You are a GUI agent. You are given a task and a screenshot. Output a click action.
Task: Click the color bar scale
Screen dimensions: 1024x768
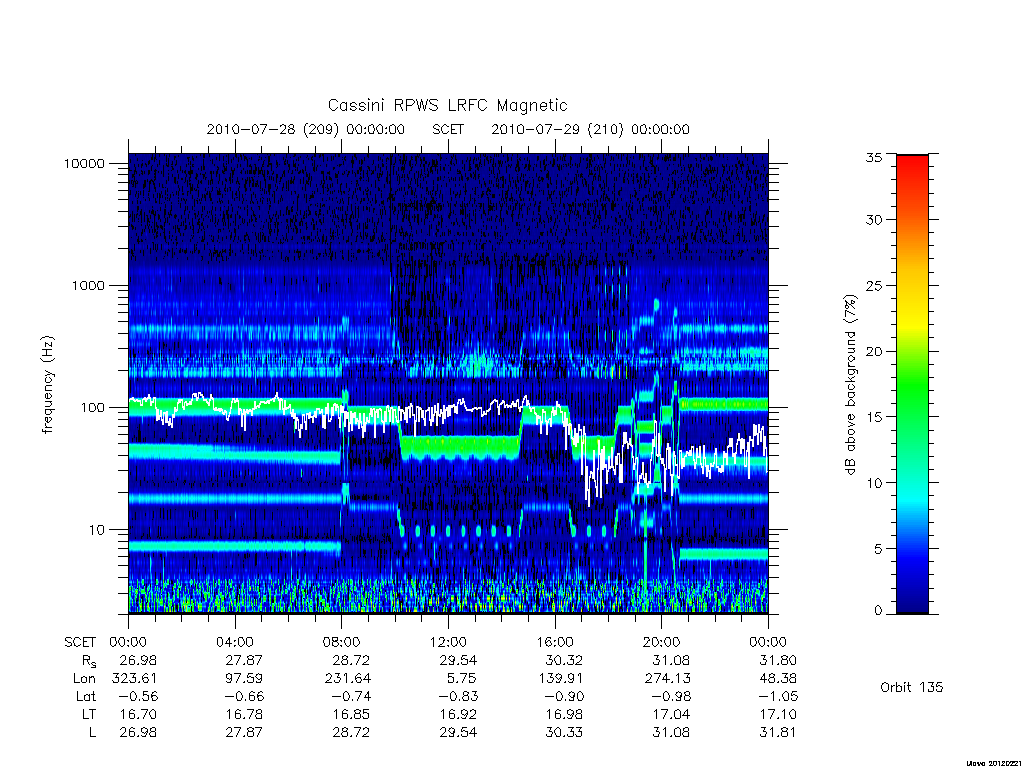click(x=912, y=384)
